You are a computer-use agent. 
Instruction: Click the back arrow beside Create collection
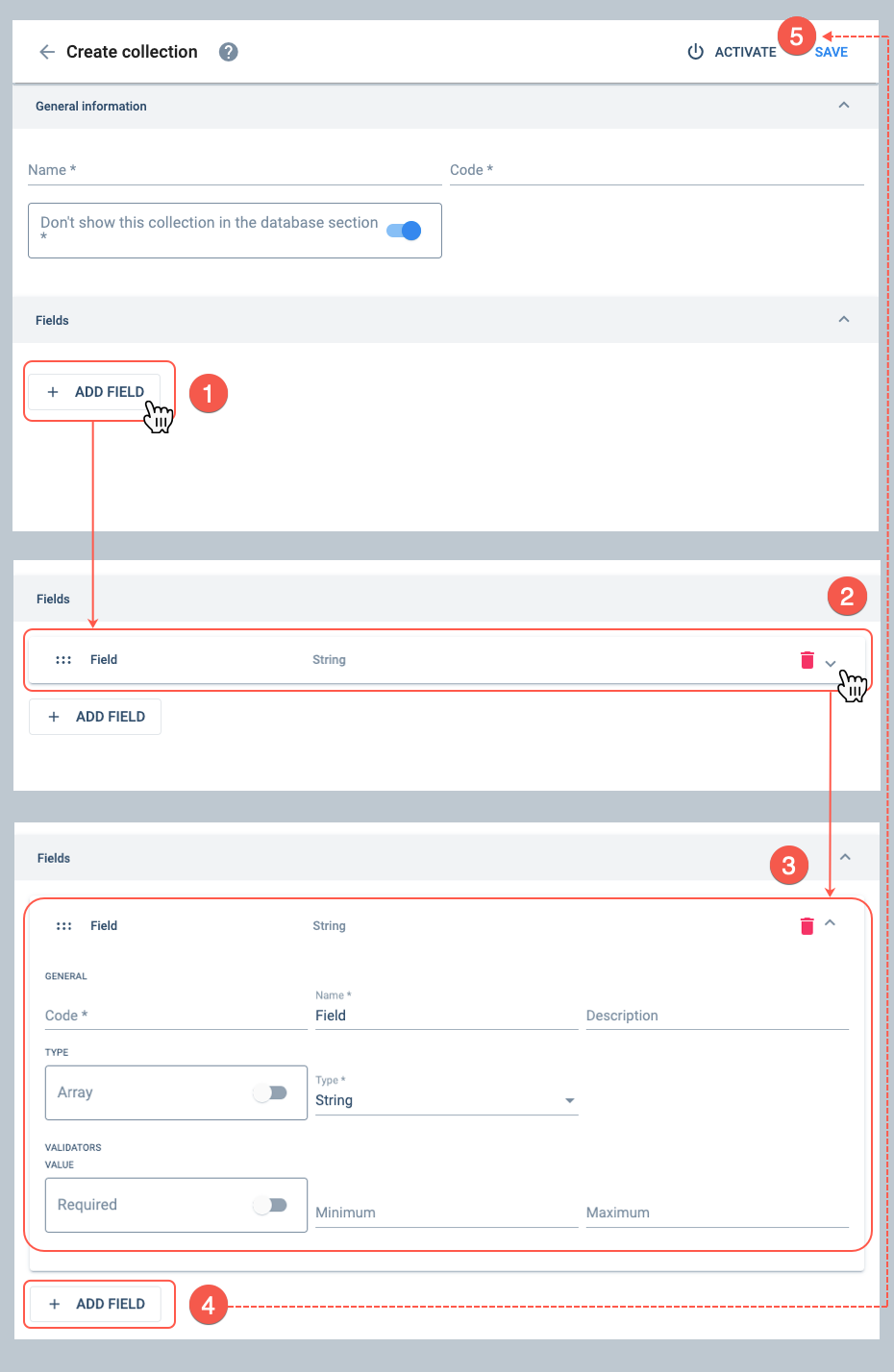click(x=46, y=52)
